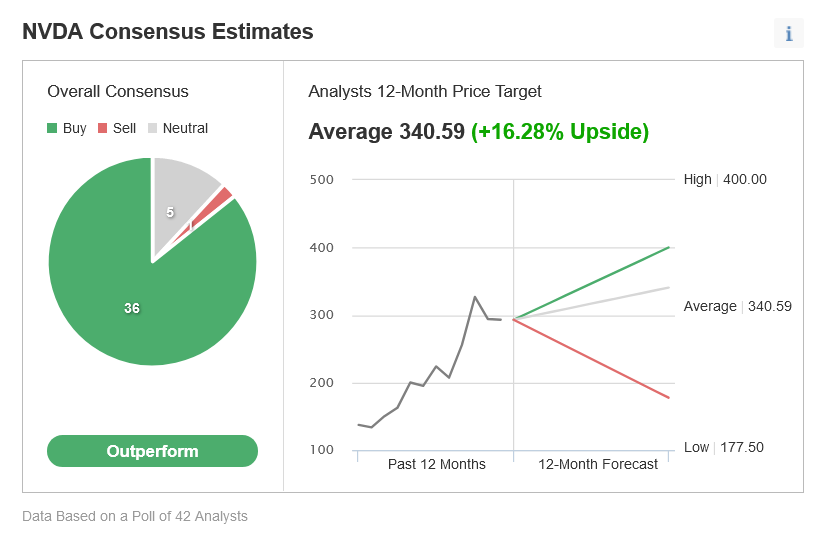Click the 12-Month Forecast axis label
This screenshot has height=537, width=821.
598,464
